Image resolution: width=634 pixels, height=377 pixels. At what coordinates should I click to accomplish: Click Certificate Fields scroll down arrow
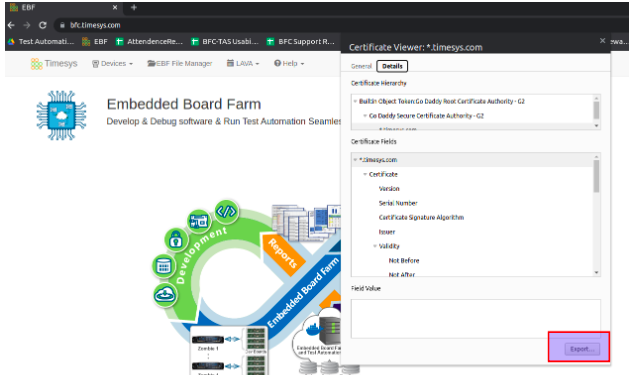[x=596, y=273]
